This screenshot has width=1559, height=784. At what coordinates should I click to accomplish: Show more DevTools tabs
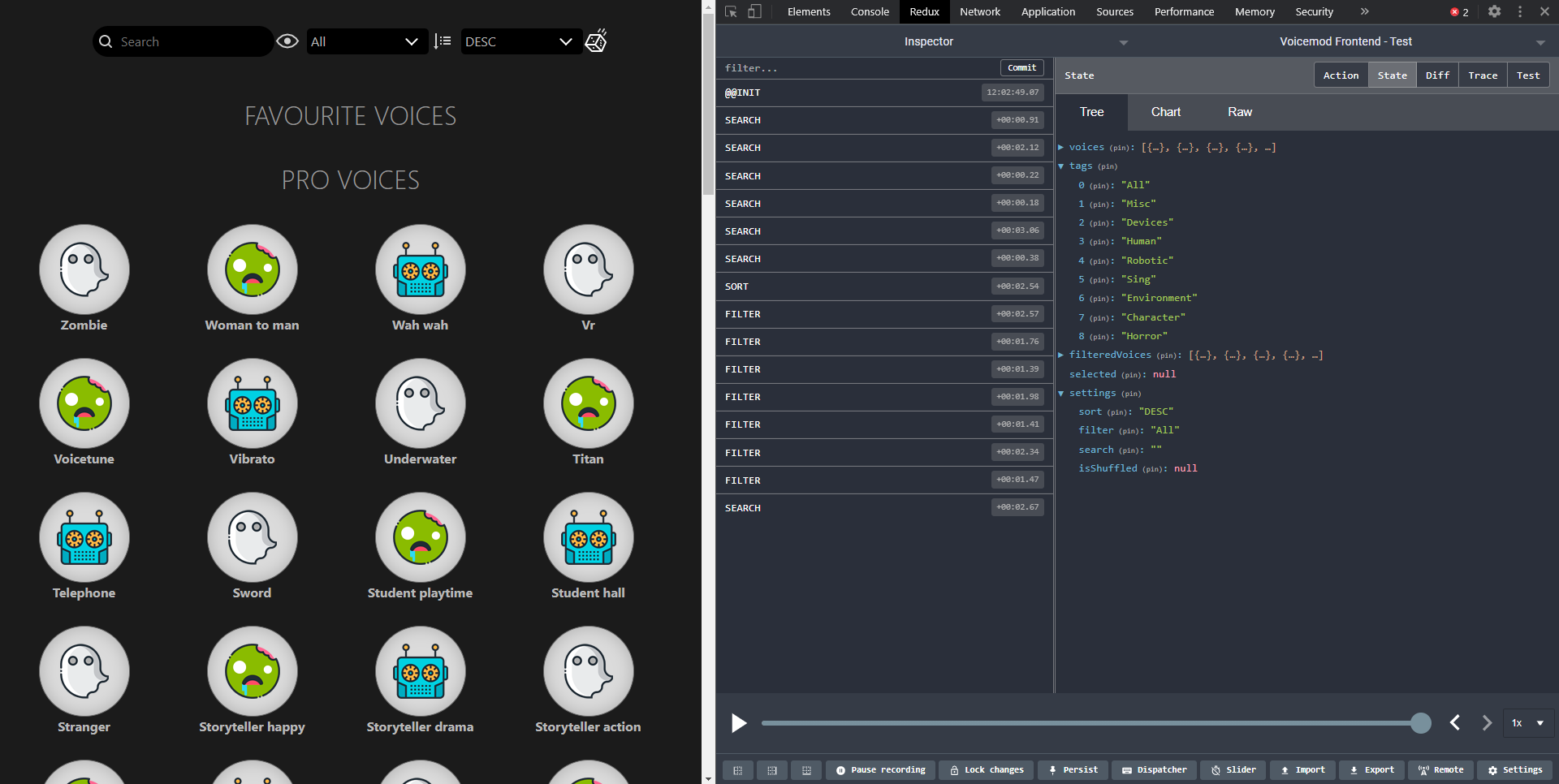tap(1364, 11)
